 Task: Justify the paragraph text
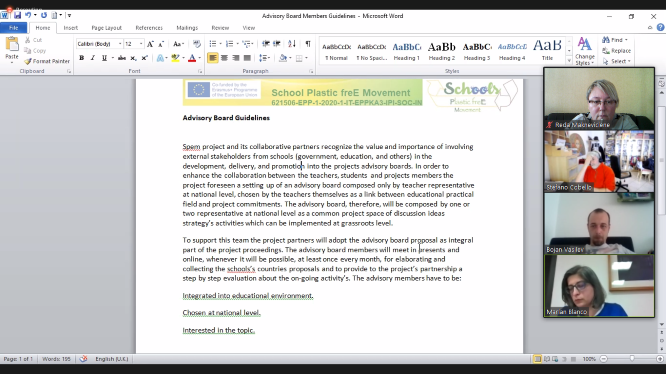click(247, 58)
